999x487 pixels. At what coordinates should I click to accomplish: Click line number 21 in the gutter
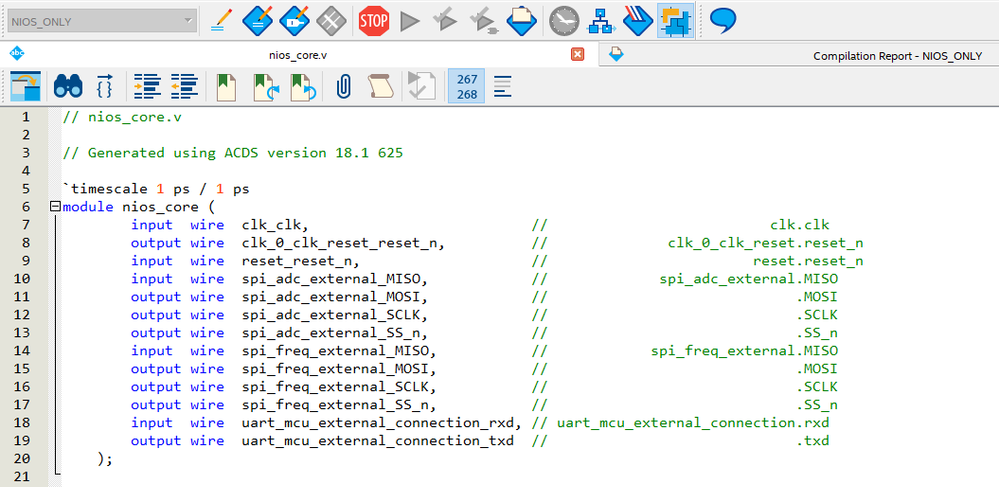click(21, 477)
